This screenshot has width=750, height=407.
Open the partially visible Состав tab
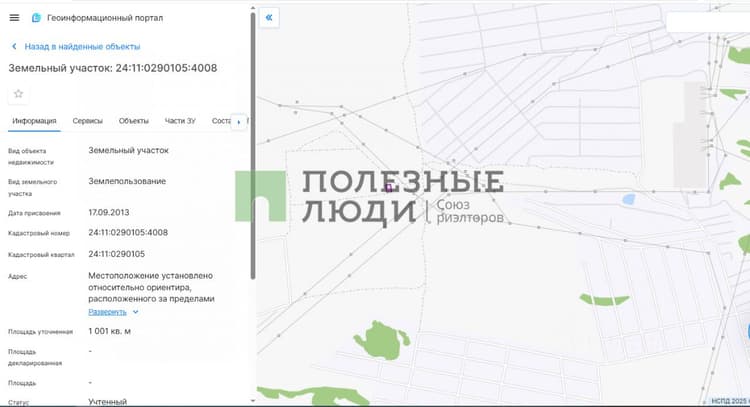pos(221,121)
